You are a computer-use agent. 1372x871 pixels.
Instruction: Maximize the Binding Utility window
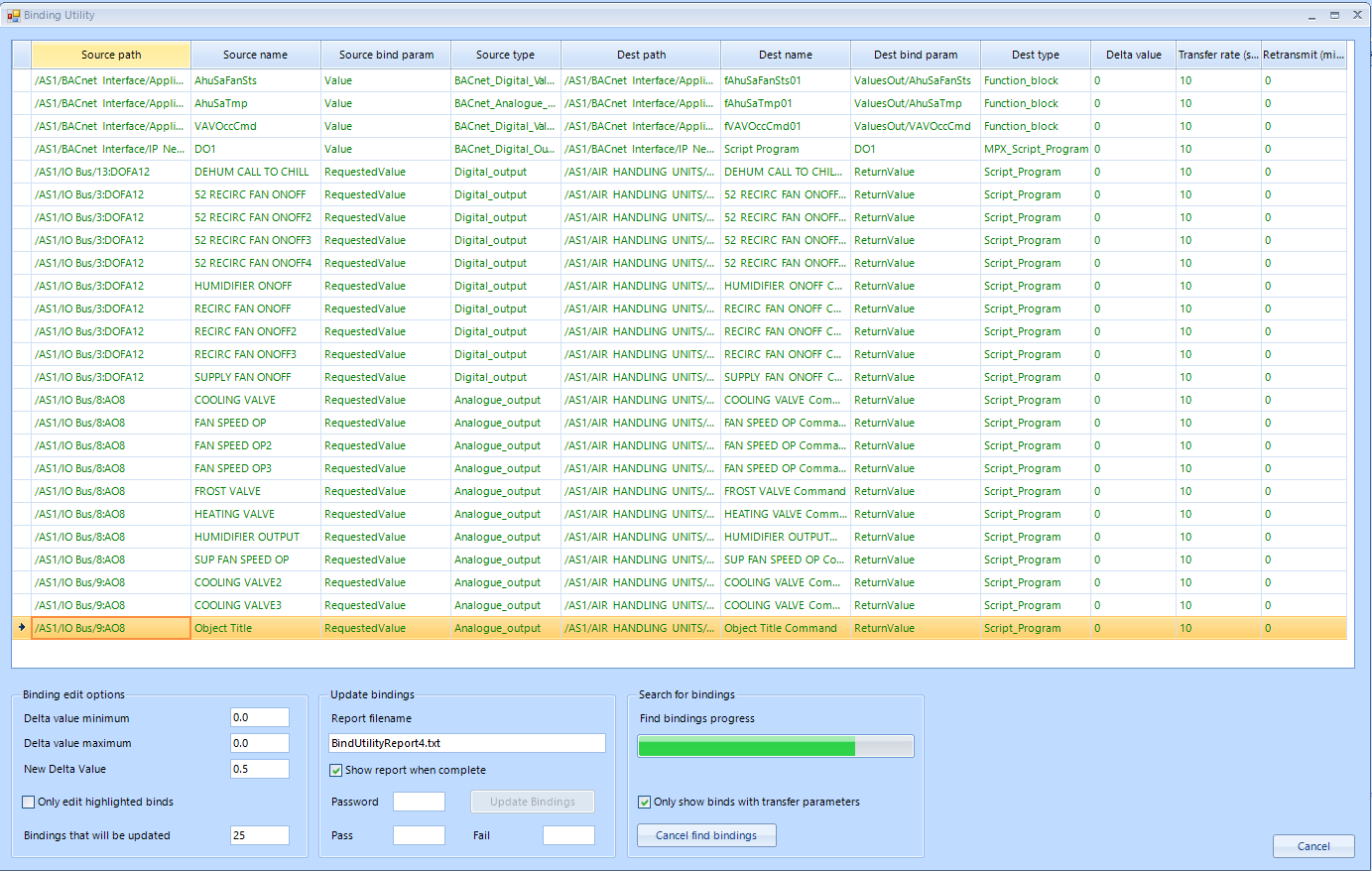1334,16
